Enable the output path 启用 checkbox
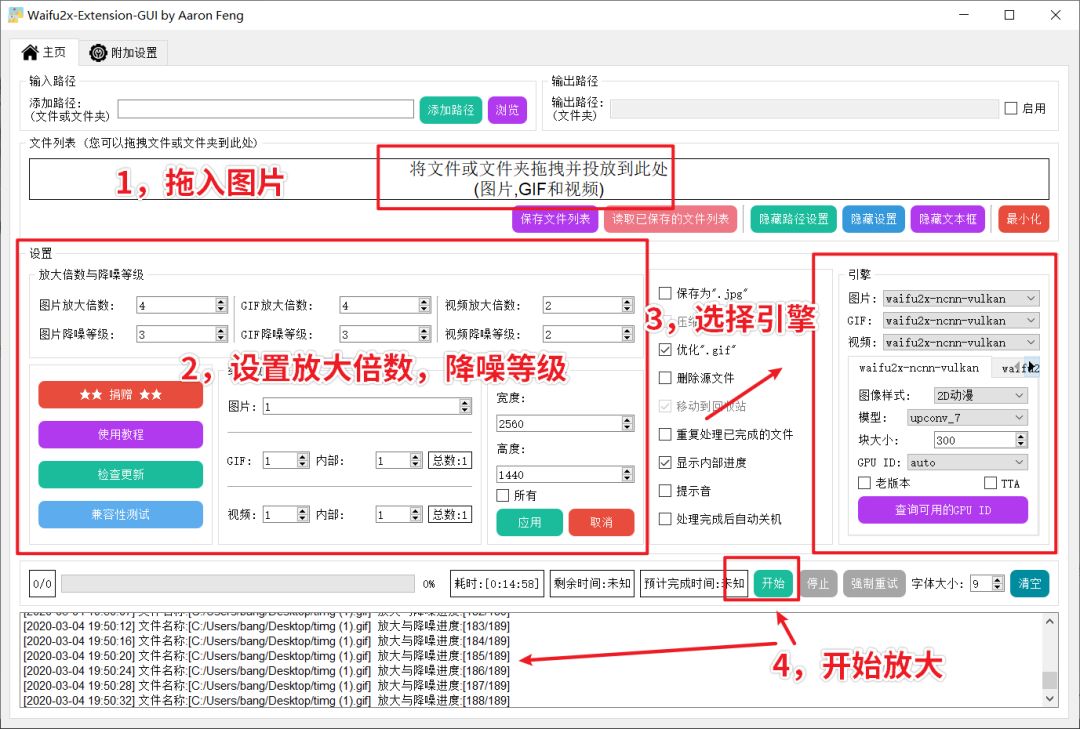The width and height of the screenshot is (1080, 729). click(x=1010, y=108)
